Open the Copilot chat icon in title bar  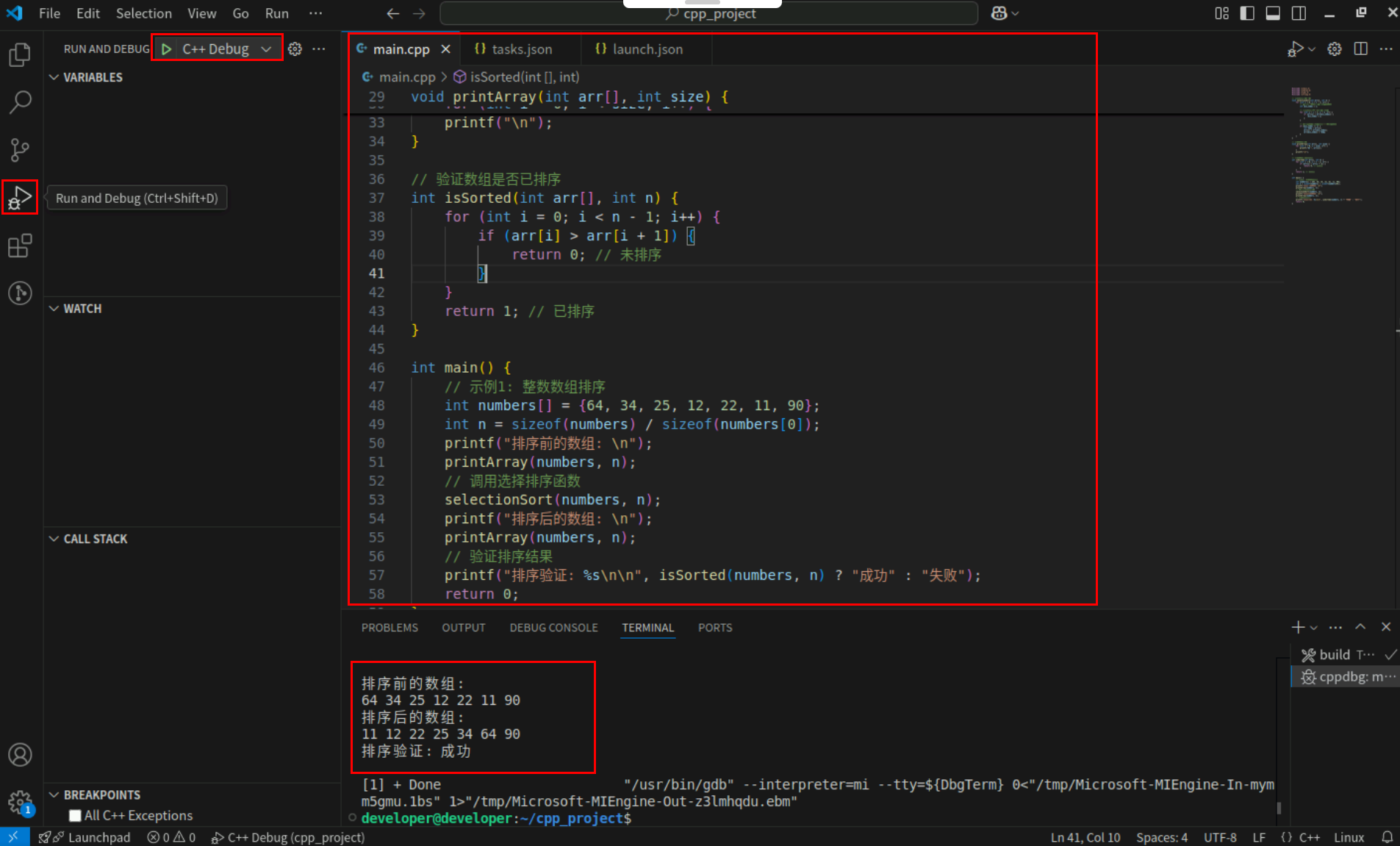[x=999, y=13]
